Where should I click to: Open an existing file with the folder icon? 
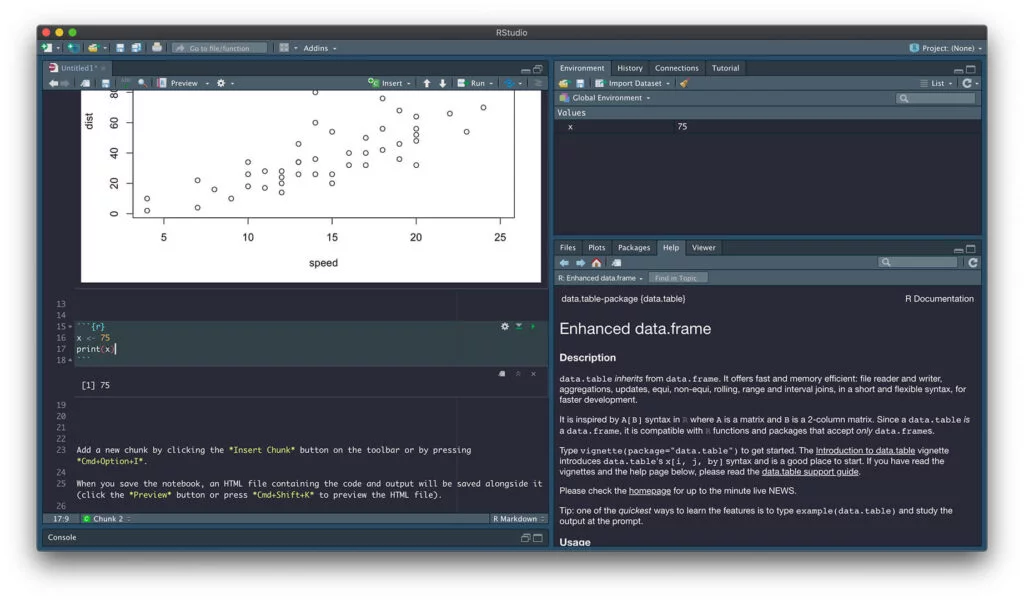(x=93, y=48)
